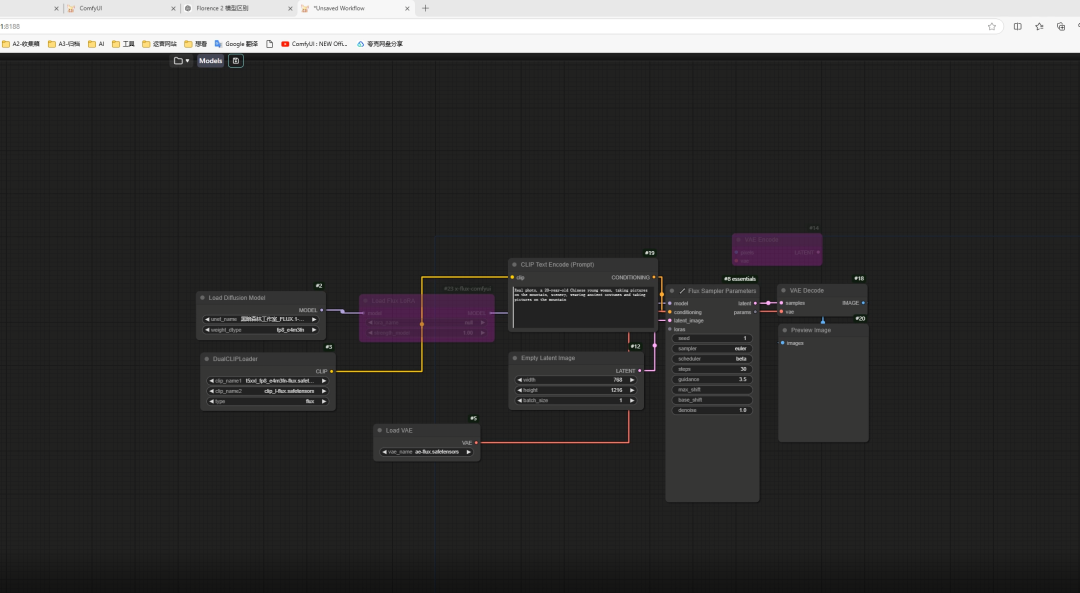This screenshot has width=1080, height=593.
Task: Click the right arrow on the unet_name selector
Action: (314, 319)
